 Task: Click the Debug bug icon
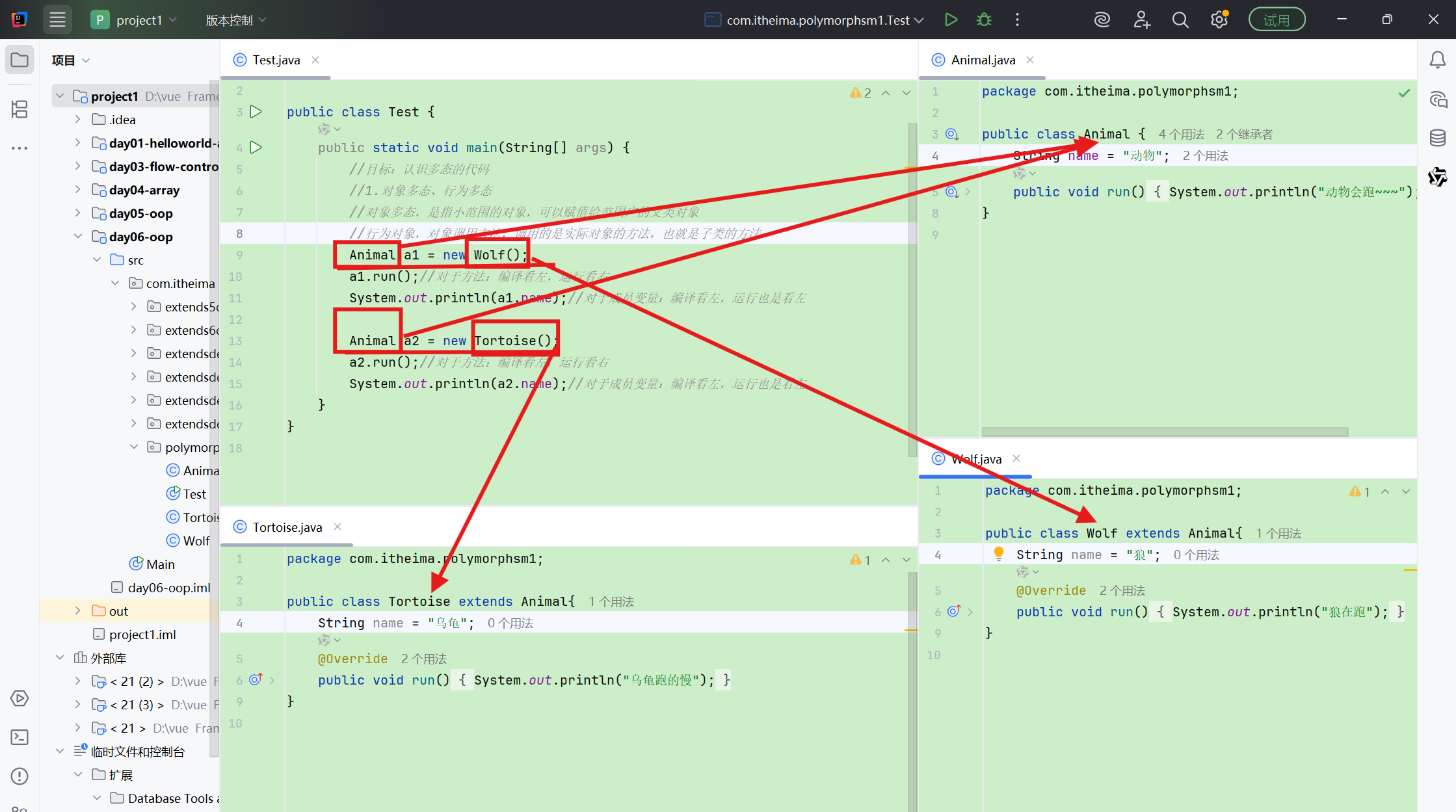(984, 20)
